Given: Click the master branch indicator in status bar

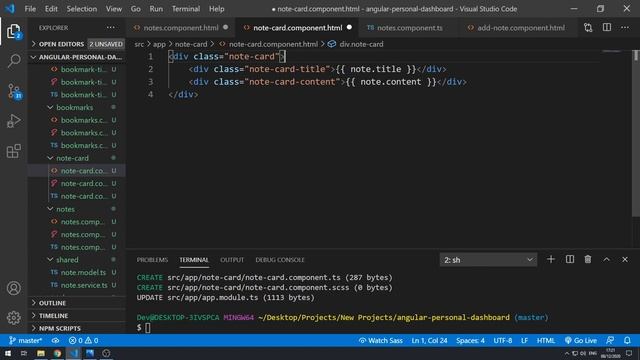Looking at the screenshot, I should [x=25, y=340].
